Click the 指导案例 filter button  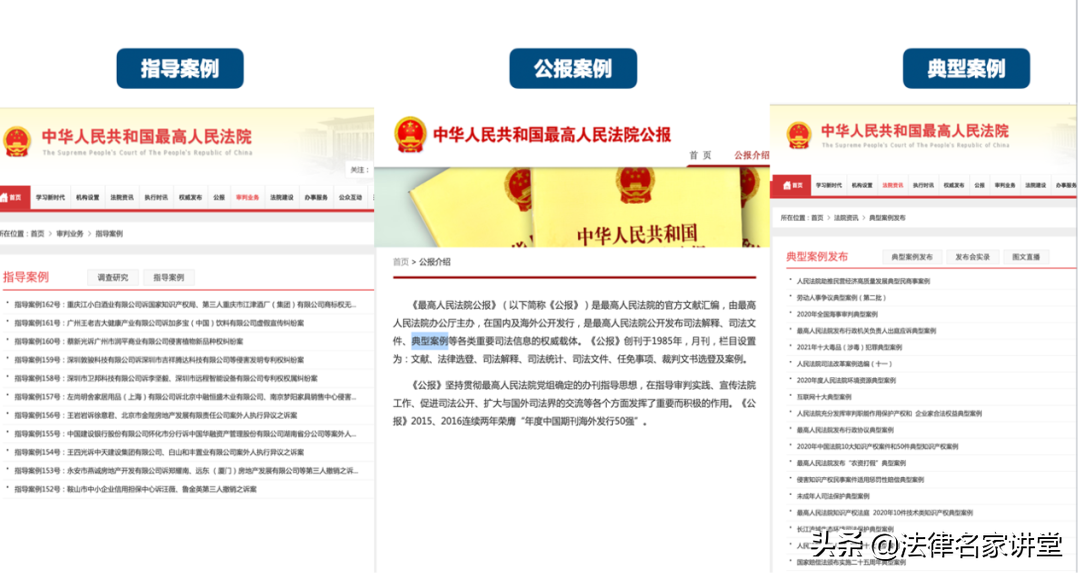point(170,277)
